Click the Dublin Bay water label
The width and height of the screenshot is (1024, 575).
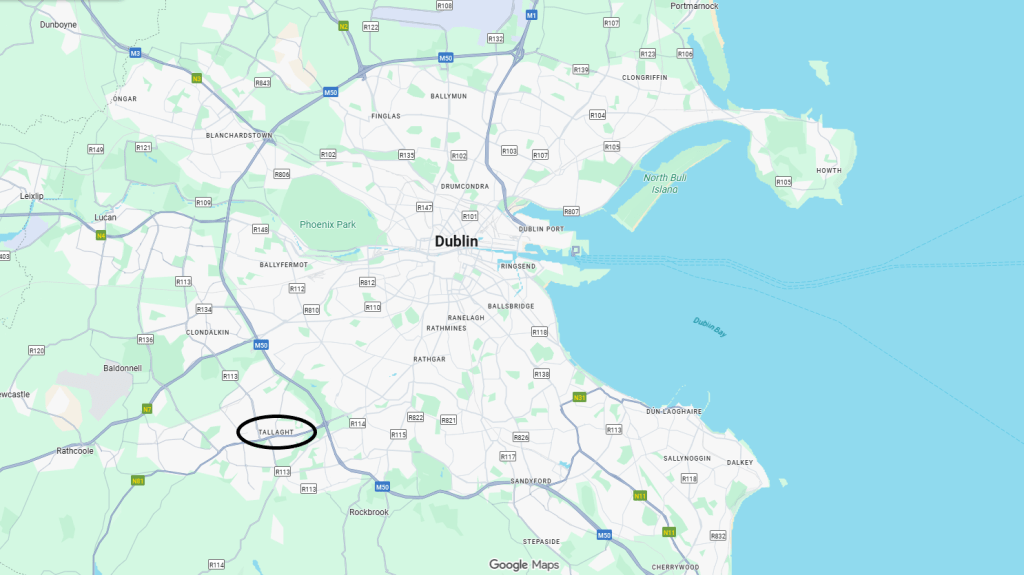click(x=710, y=327)
